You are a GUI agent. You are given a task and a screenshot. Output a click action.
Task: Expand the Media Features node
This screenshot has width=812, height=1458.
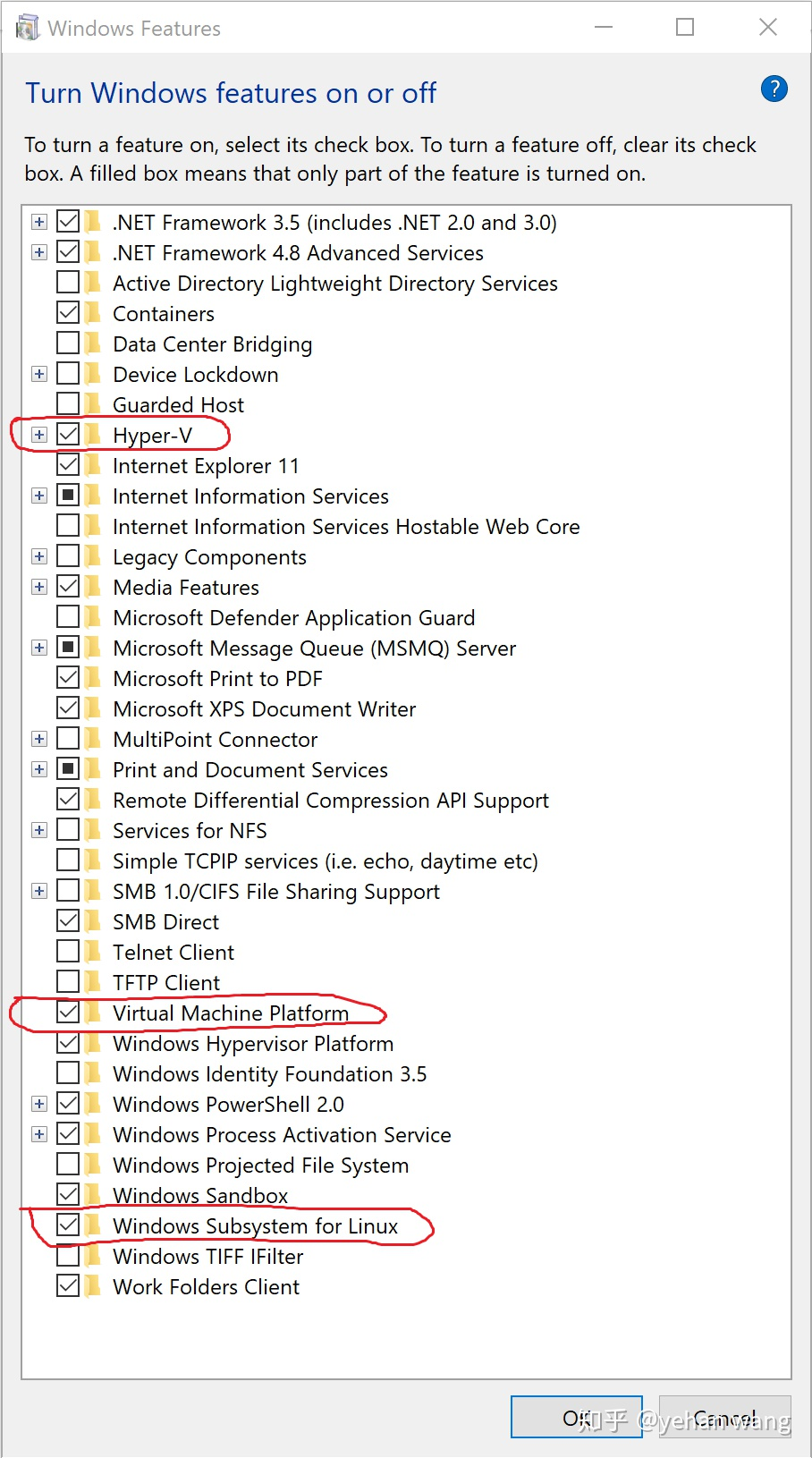click(x=39, y=587)
